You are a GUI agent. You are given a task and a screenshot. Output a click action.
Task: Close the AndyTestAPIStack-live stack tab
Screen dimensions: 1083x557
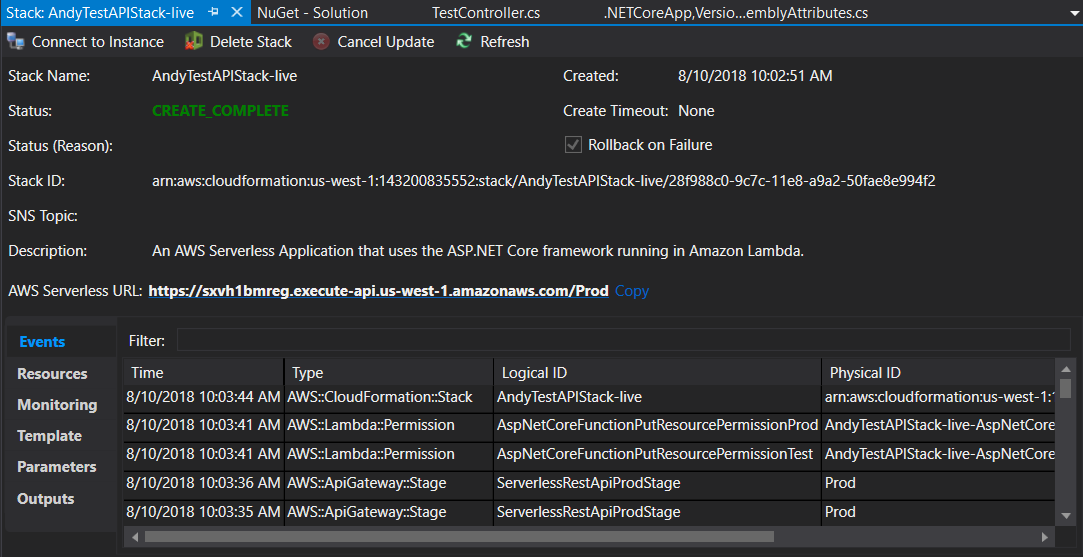coord(236,13)
